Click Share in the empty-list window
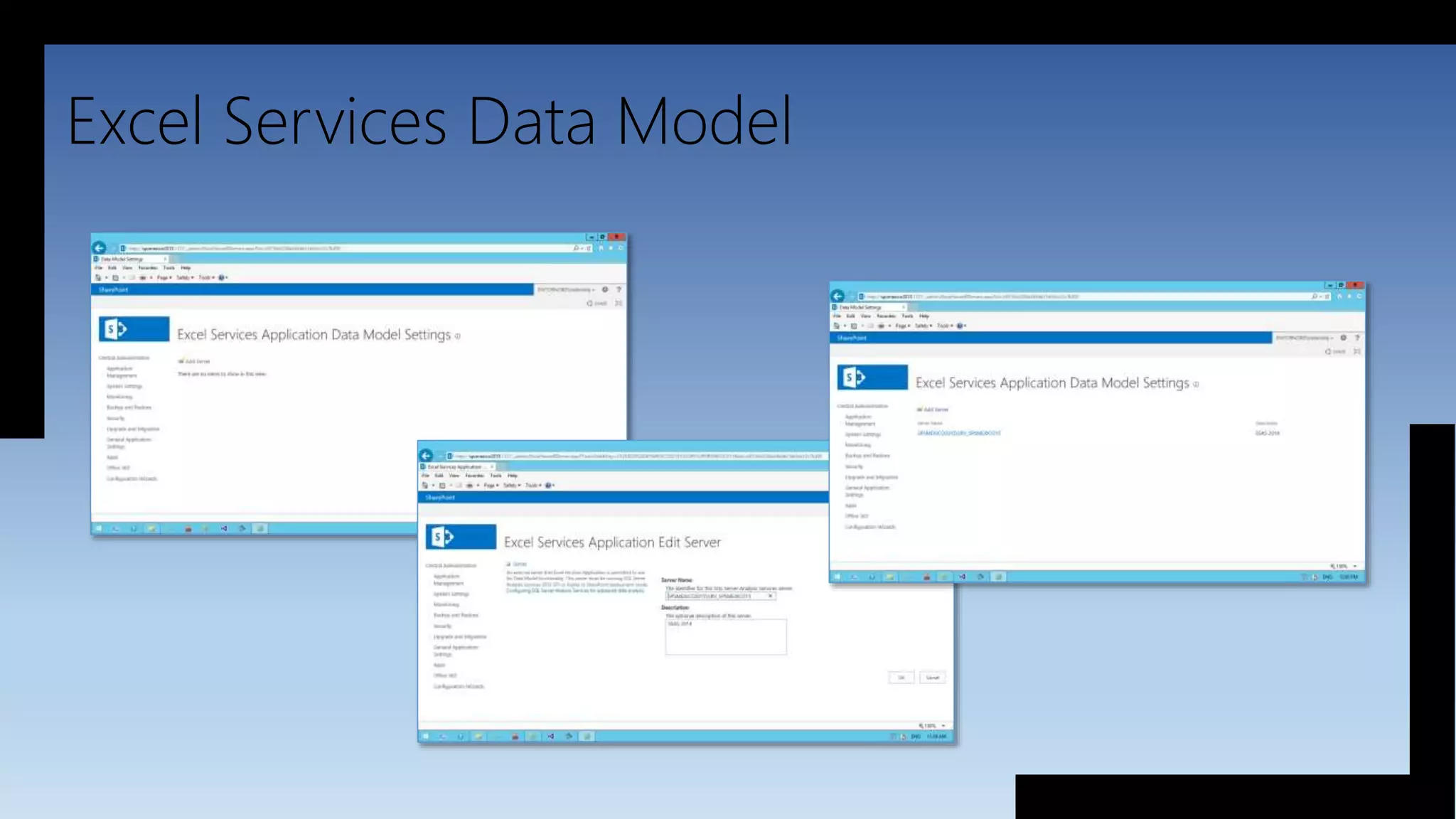Viewport: 1456px width, 819px height. [597, 303]
